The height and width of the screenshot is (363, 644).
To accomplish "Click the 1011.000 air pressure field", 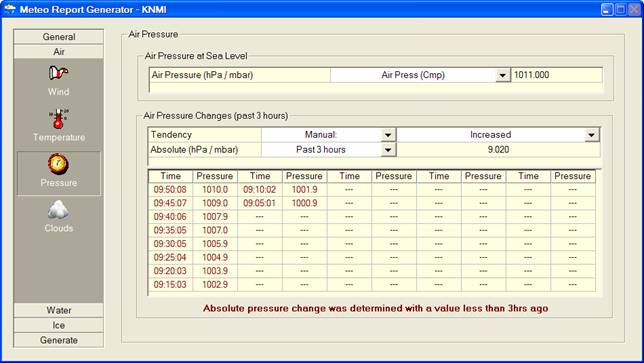I will [x=557, y=75].
